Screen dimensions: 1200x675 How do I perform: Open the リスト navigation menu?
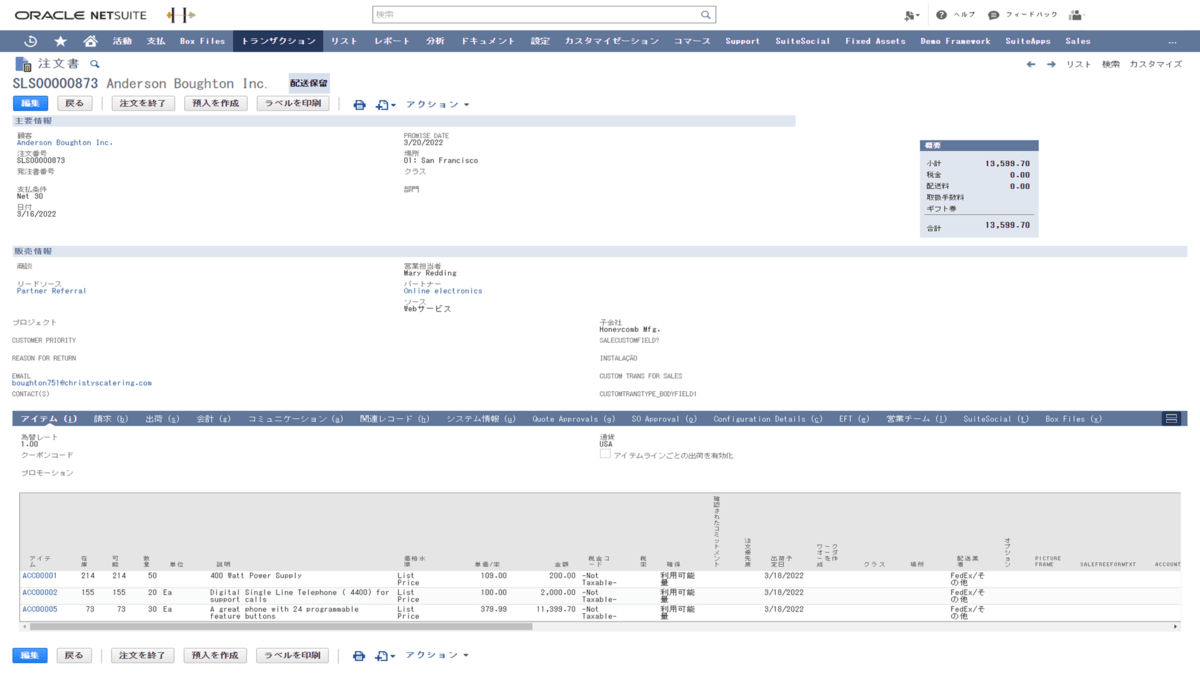(344, 41)
